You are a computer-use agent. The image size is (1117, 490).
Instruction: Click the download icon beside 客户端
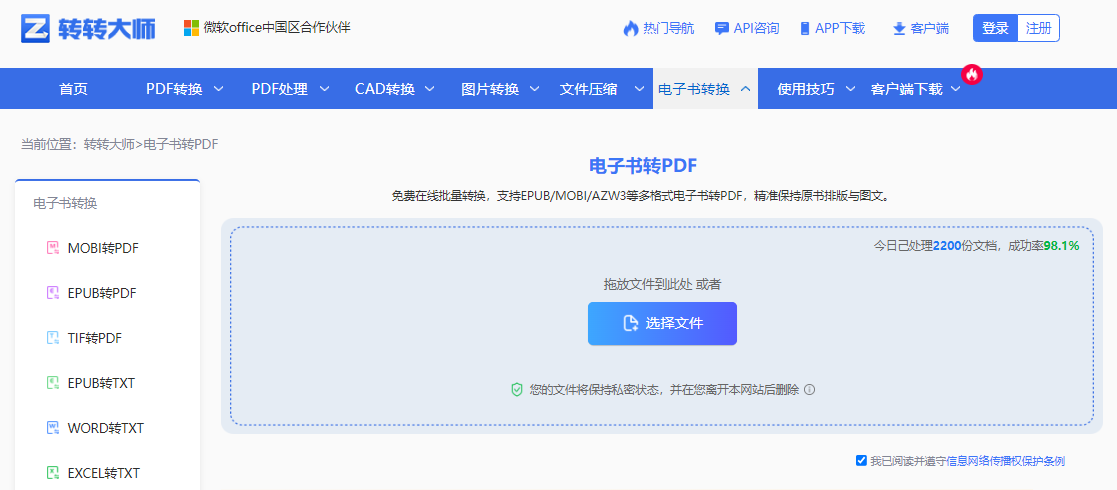point(899,28)
